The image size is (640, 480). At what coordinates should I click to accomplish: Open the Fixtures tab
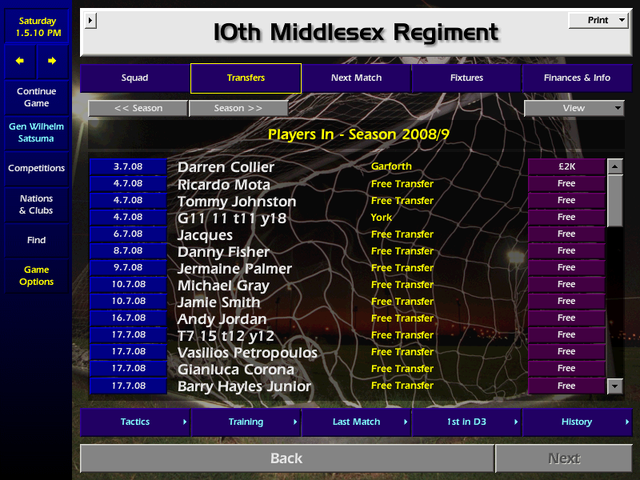coord(467,78)
